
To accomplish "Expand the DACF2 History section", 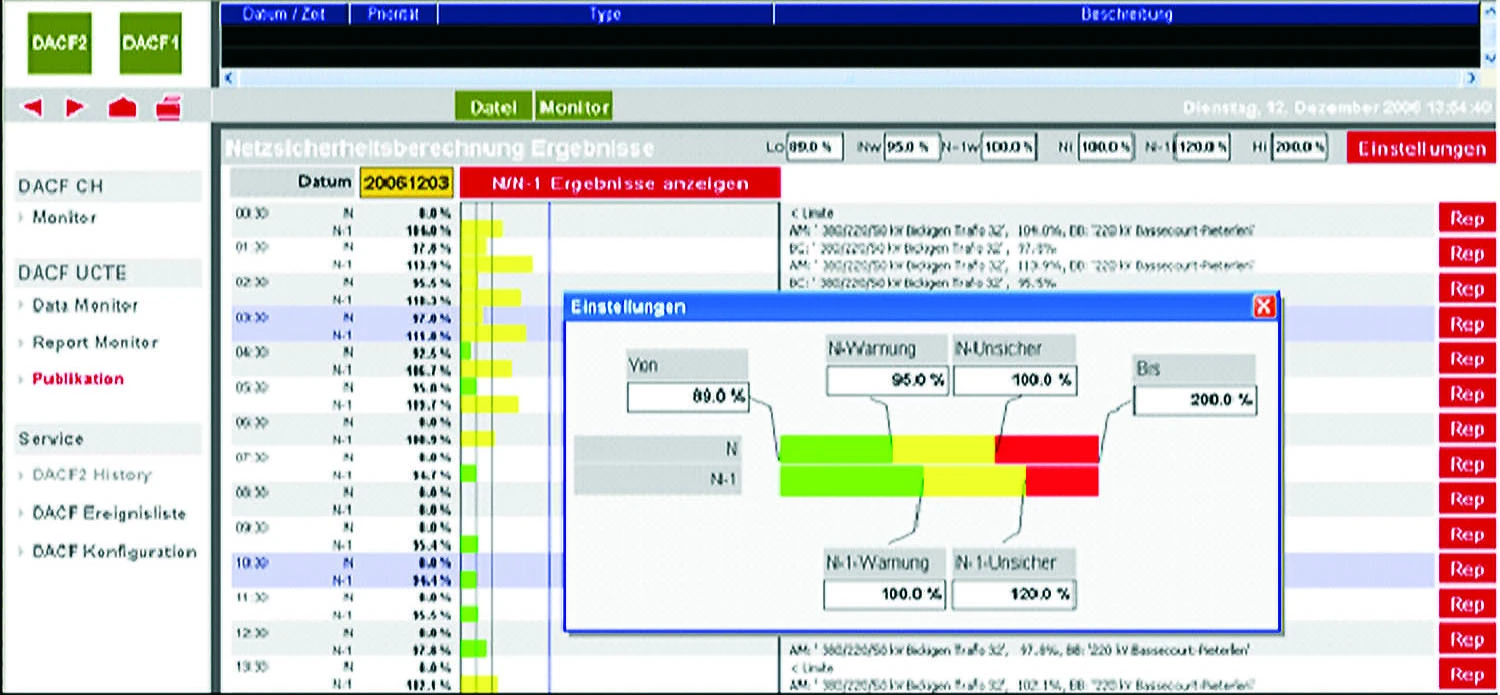I will pos(95,475).
